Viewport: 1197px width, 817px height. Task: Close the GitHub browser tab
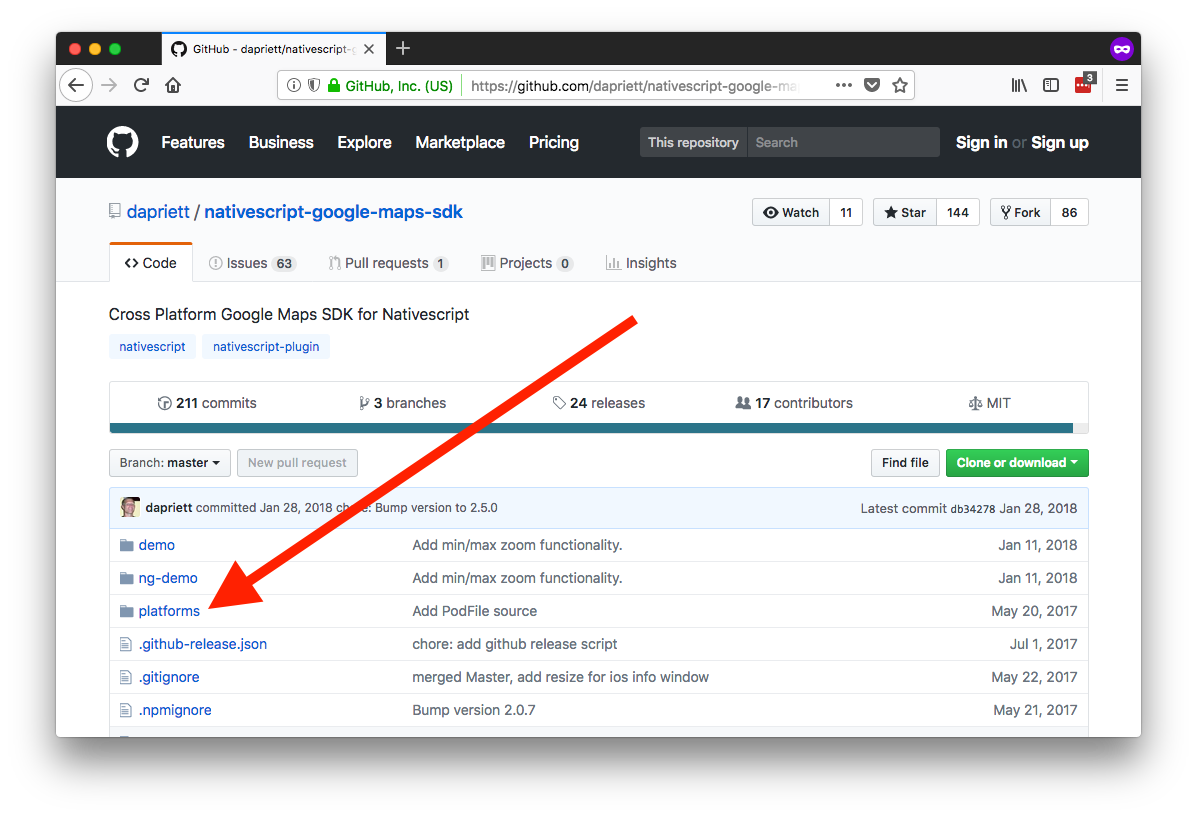[369, 49]
